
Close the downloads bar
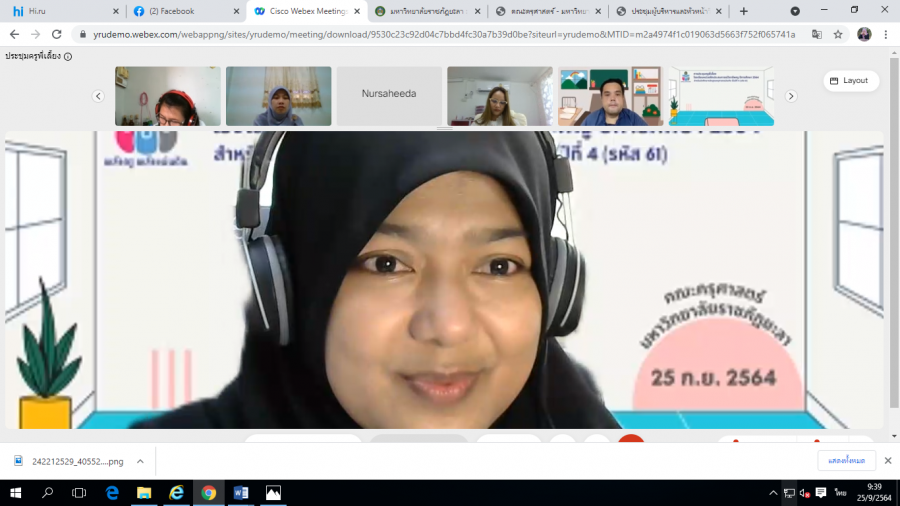point(886,461)
